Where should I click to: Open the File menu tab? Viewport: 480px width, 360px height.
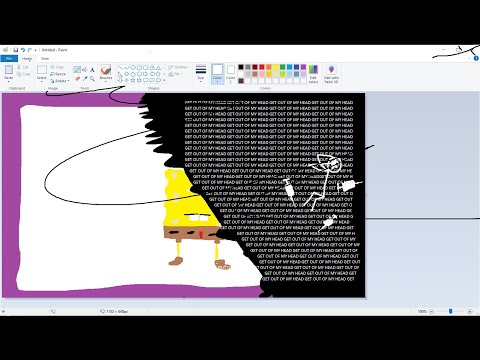(x=9, y=59)
